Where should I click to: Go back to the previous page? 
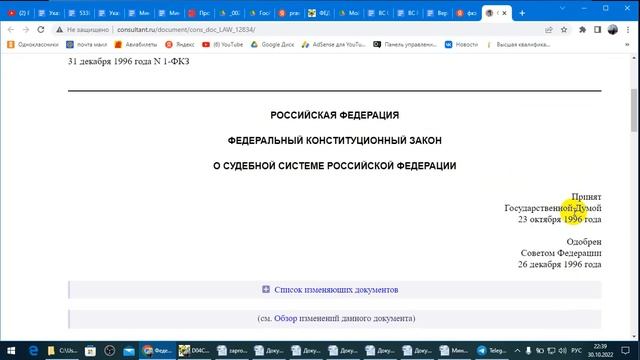coord(11,29)
